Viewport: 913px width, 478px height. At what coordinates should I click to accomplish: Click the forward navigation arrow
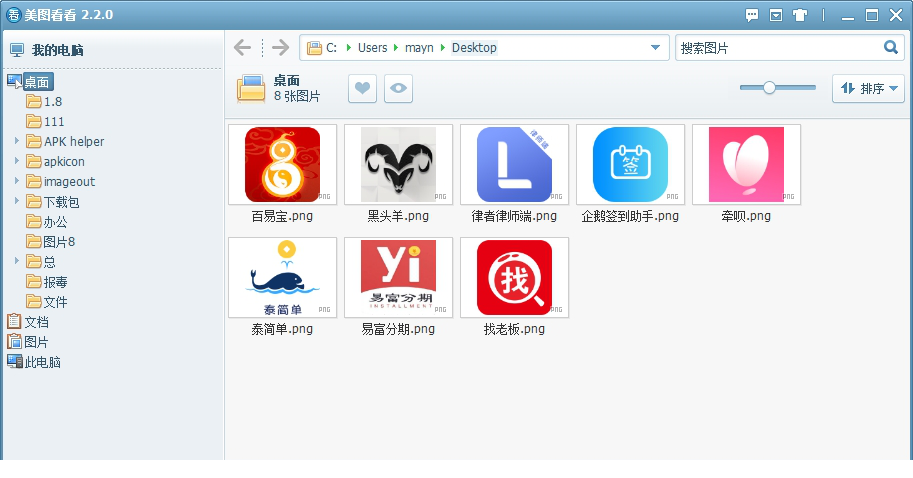coord(280,48)
